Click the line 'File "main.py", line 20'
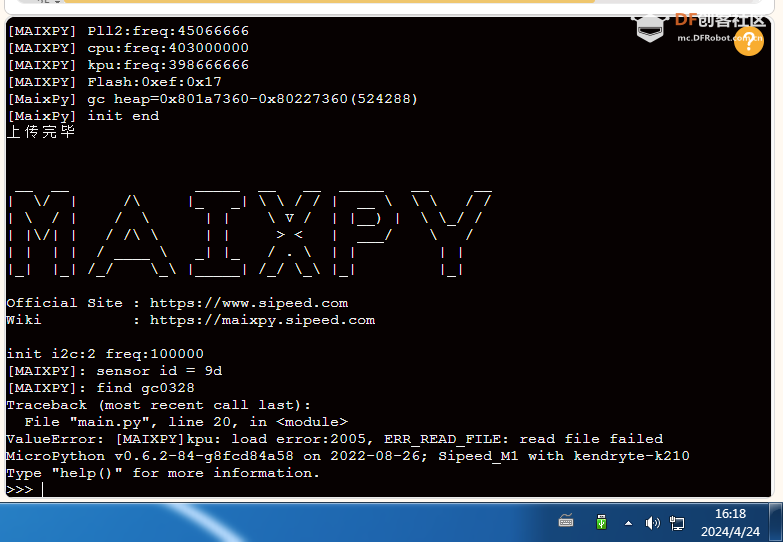The image size is (783, 542). click(186, 422)
